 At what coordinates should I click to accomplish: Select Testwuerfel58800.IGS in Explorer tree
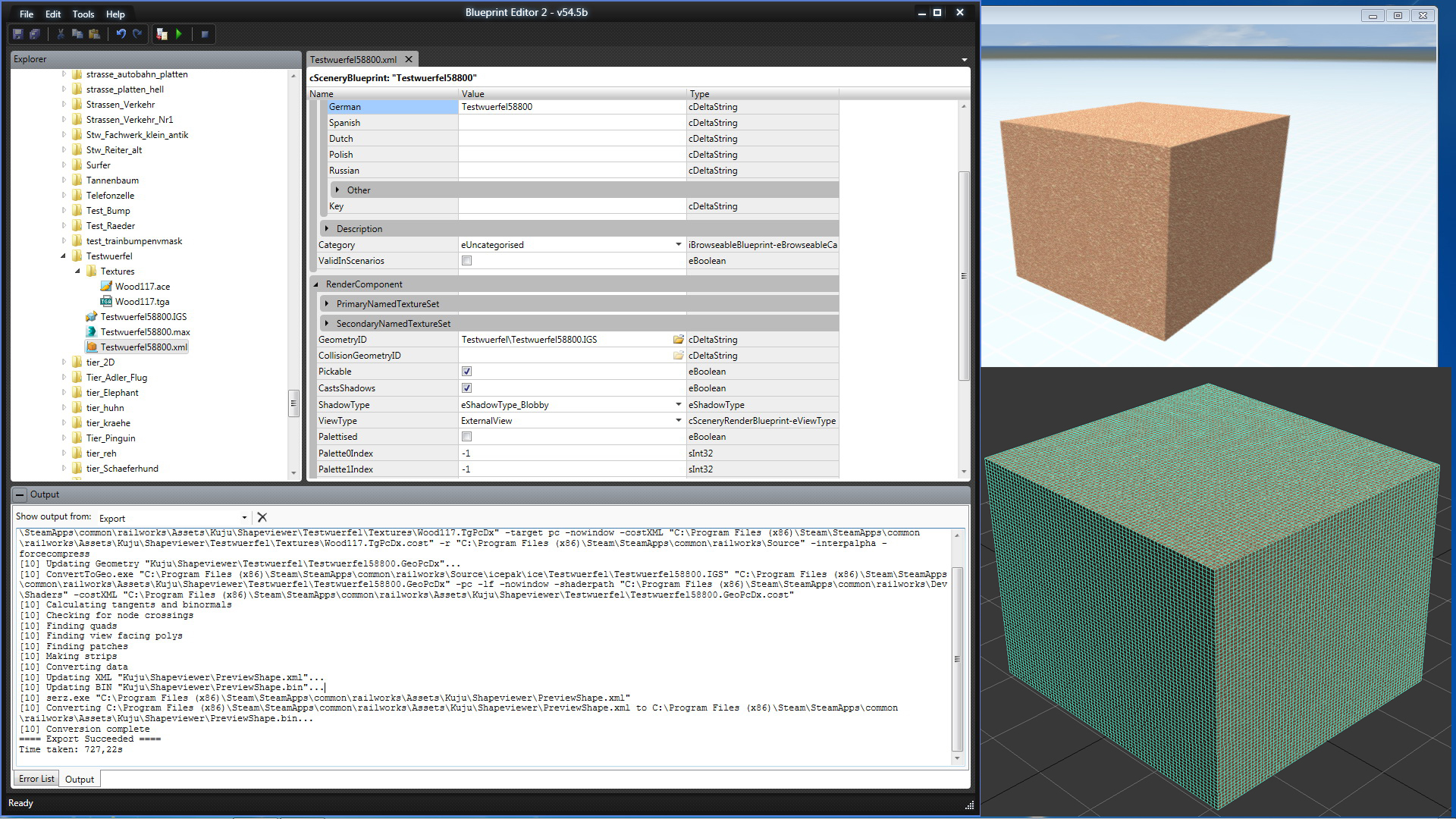coord(143,317)
